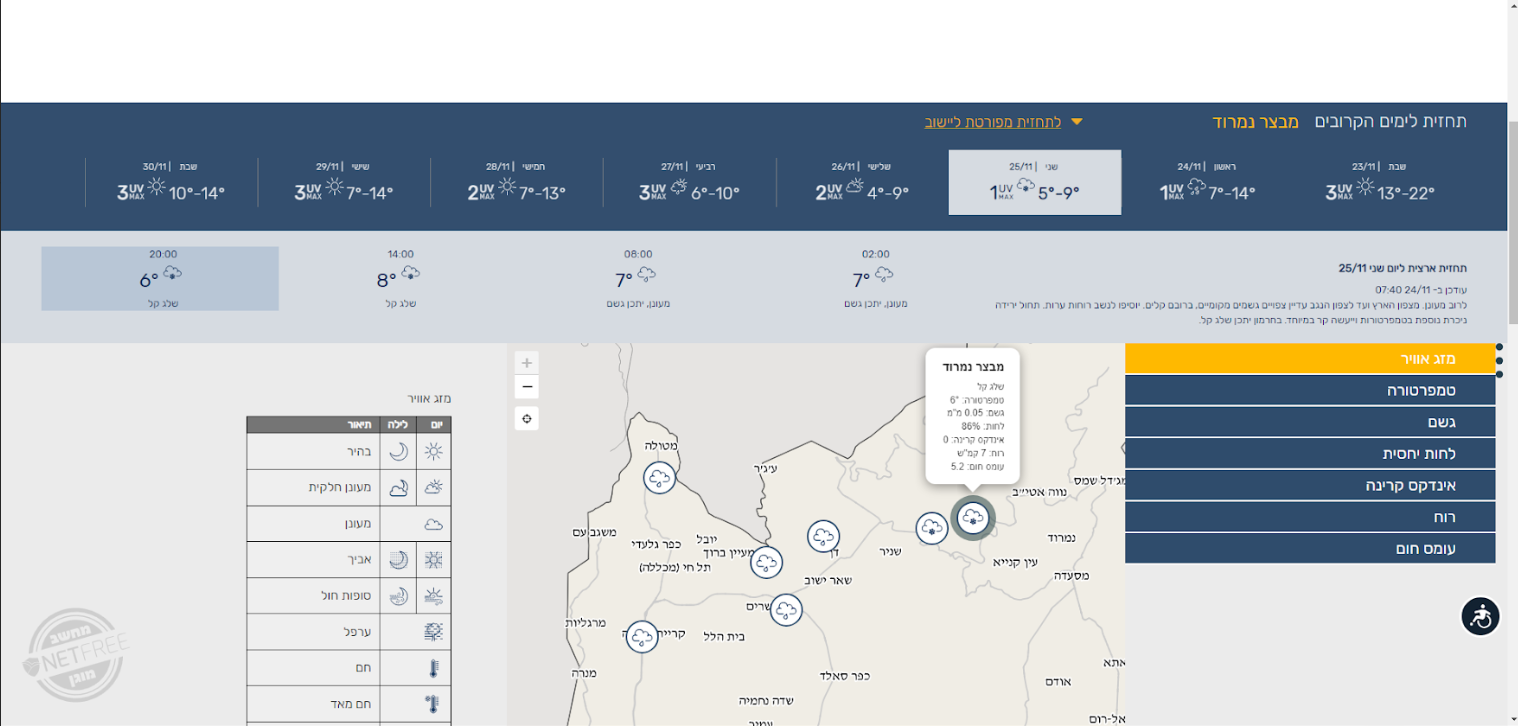Viewport: 1518px width, 726px height.
Task: Select Thursday 28/11 forecast day
Action: point(517,182)
